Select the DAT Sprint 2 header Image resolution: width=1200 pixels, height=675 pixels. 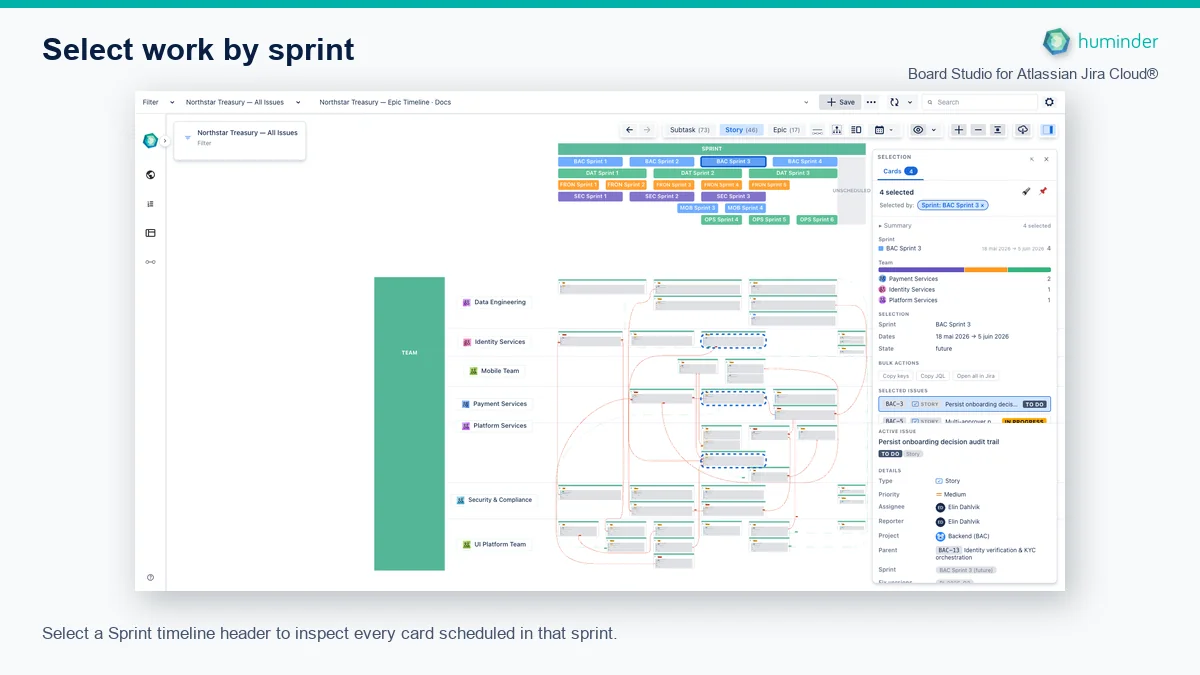tap(697, 173)
